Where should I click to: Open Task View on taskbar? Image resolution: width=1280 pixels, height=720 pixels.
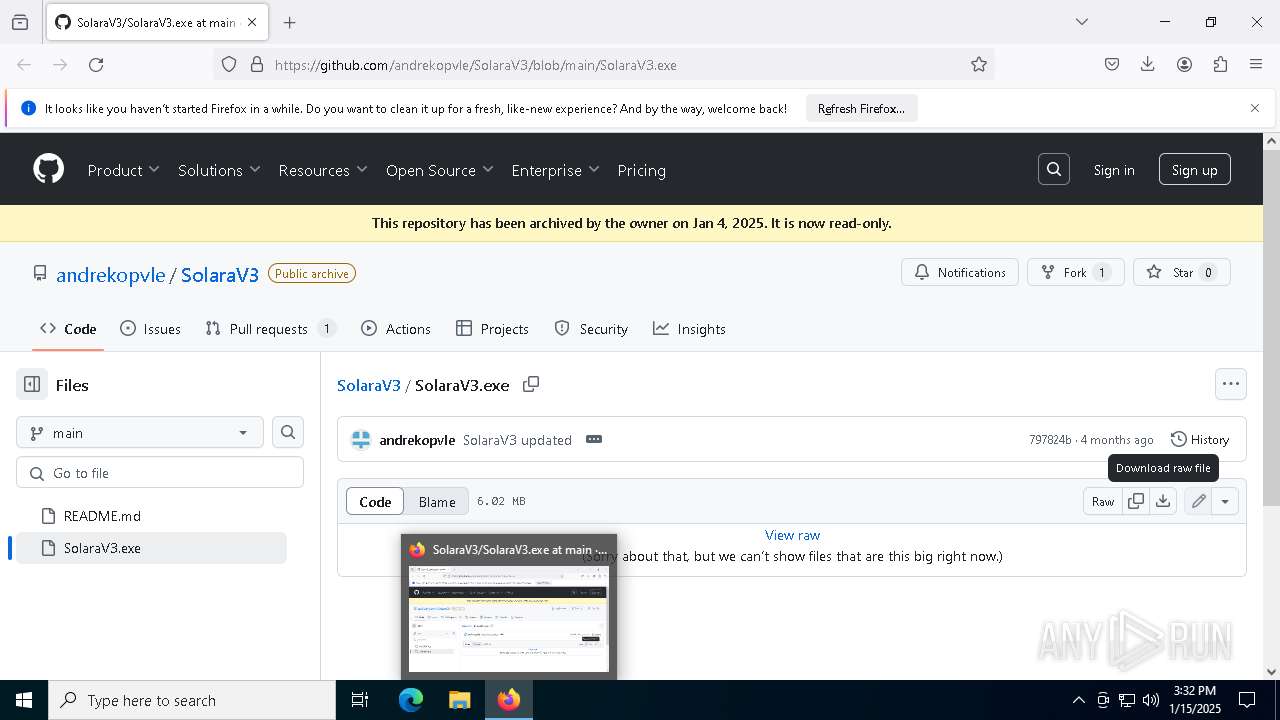(360, 700)
